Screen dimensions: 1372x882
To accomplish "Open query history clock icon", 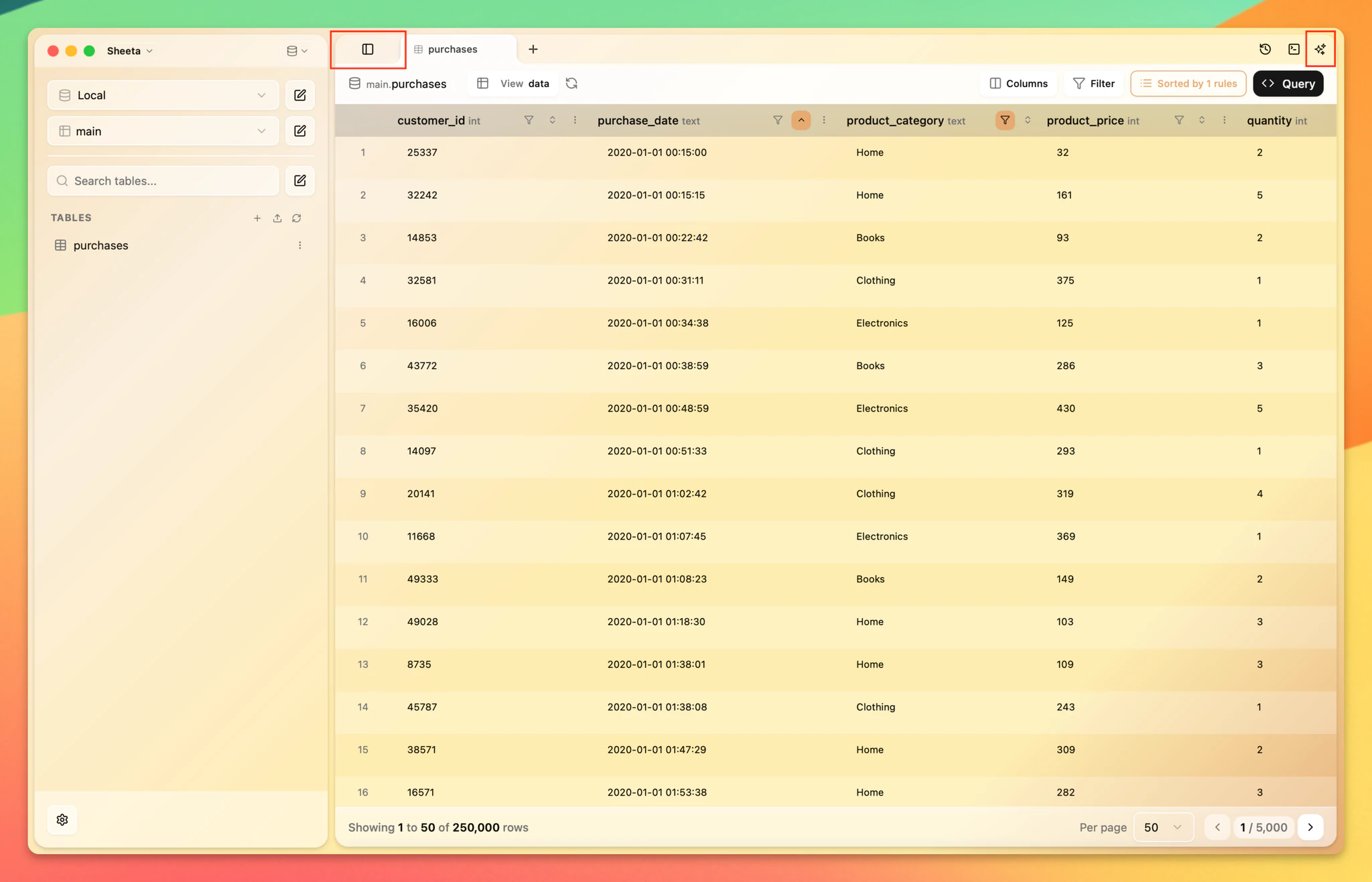I will [x=1265, y=50].
